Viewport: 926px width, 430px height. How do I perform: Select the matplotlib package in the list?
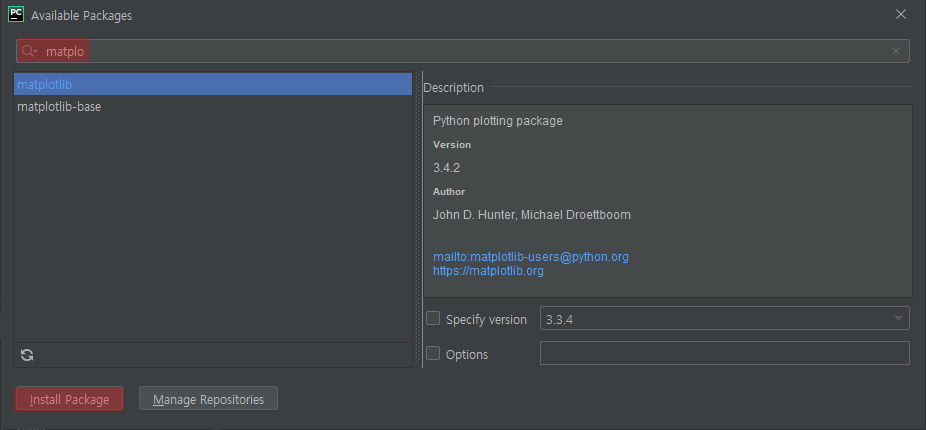[x=213, y=84]
